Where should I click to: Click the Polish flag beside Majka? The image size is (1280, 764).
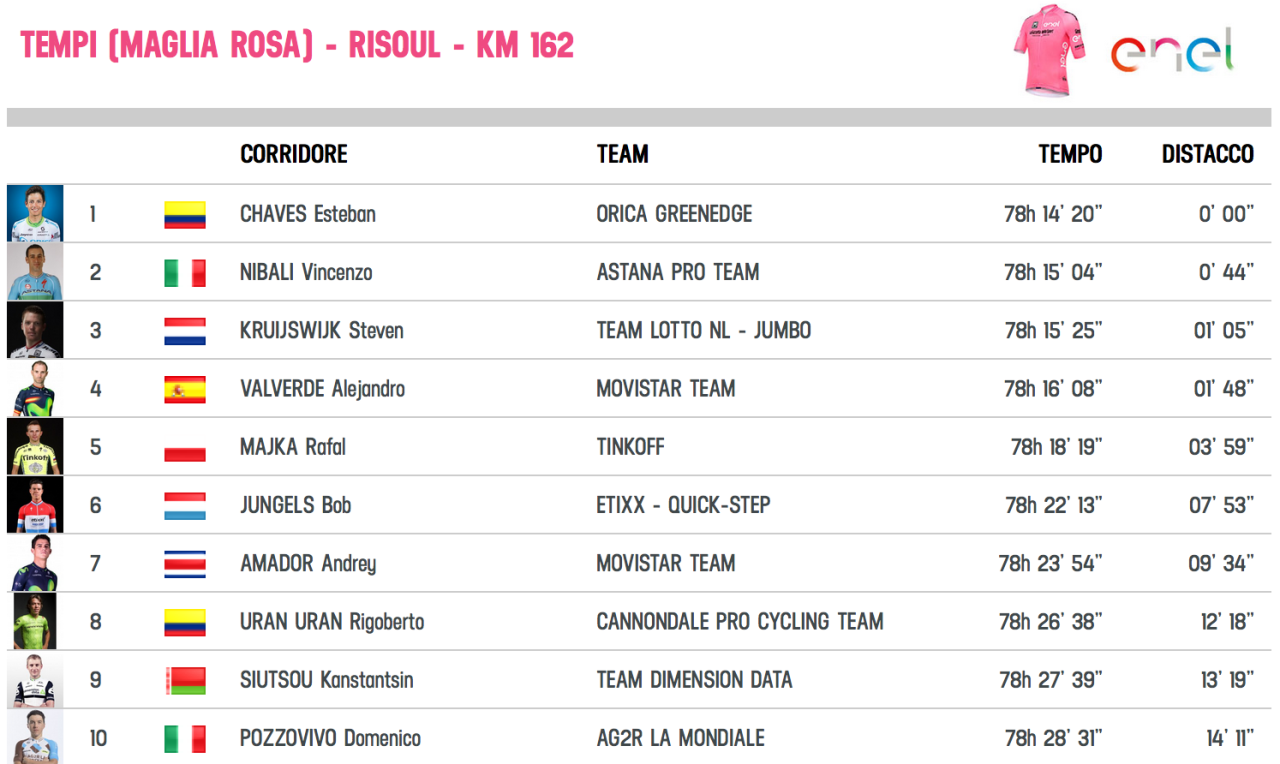click(x=185, y=447)
